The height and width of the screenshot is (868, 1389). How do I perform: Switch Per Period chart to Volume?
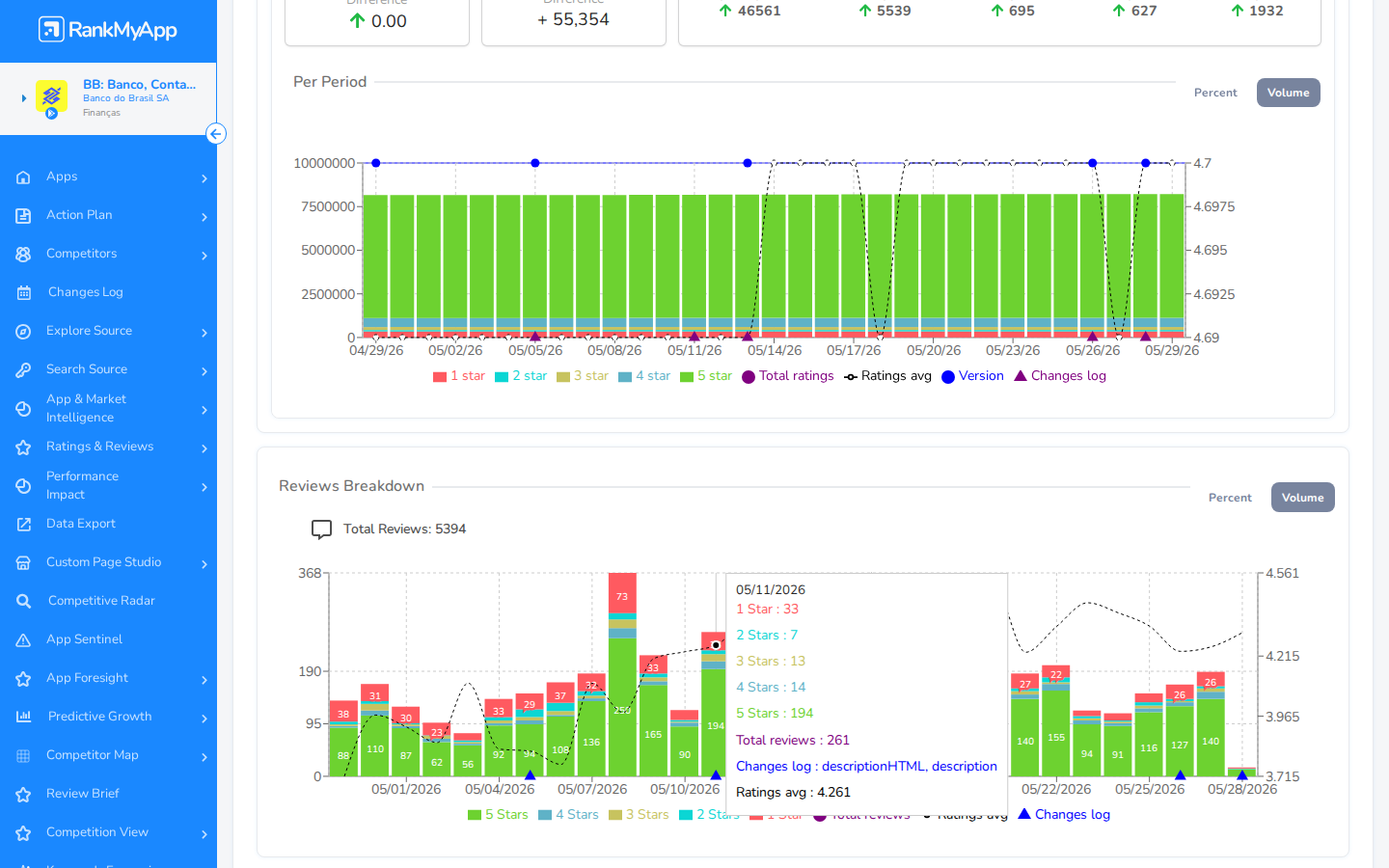pyautogui.click(x=1288, y=93)
